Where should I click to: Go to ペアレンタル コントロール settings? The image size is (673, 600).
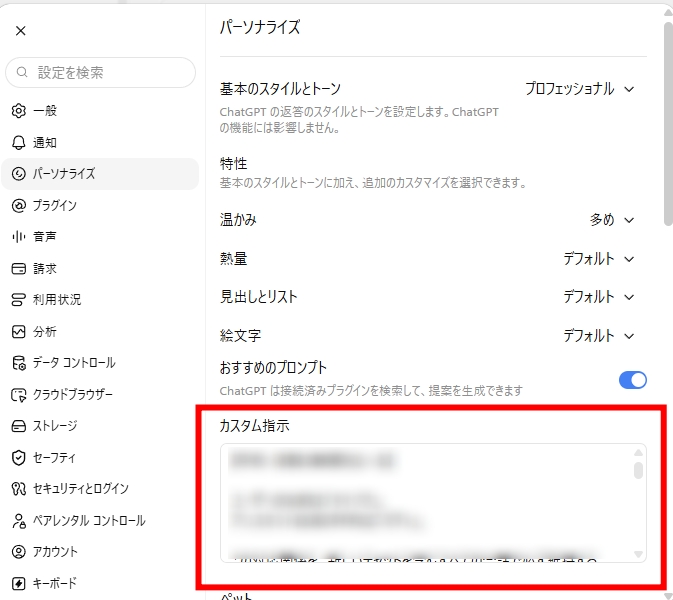pyautogui.click(x=100, y=521)
